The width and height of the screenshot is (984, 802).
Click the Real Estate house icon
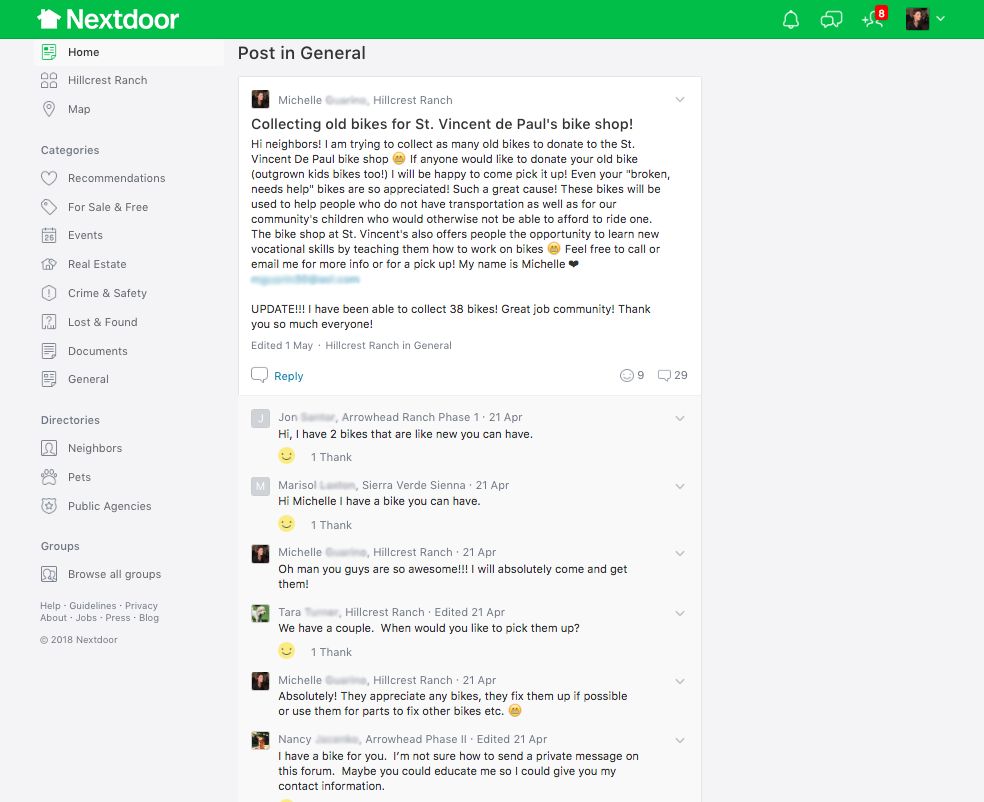click(x=49, y=264)
